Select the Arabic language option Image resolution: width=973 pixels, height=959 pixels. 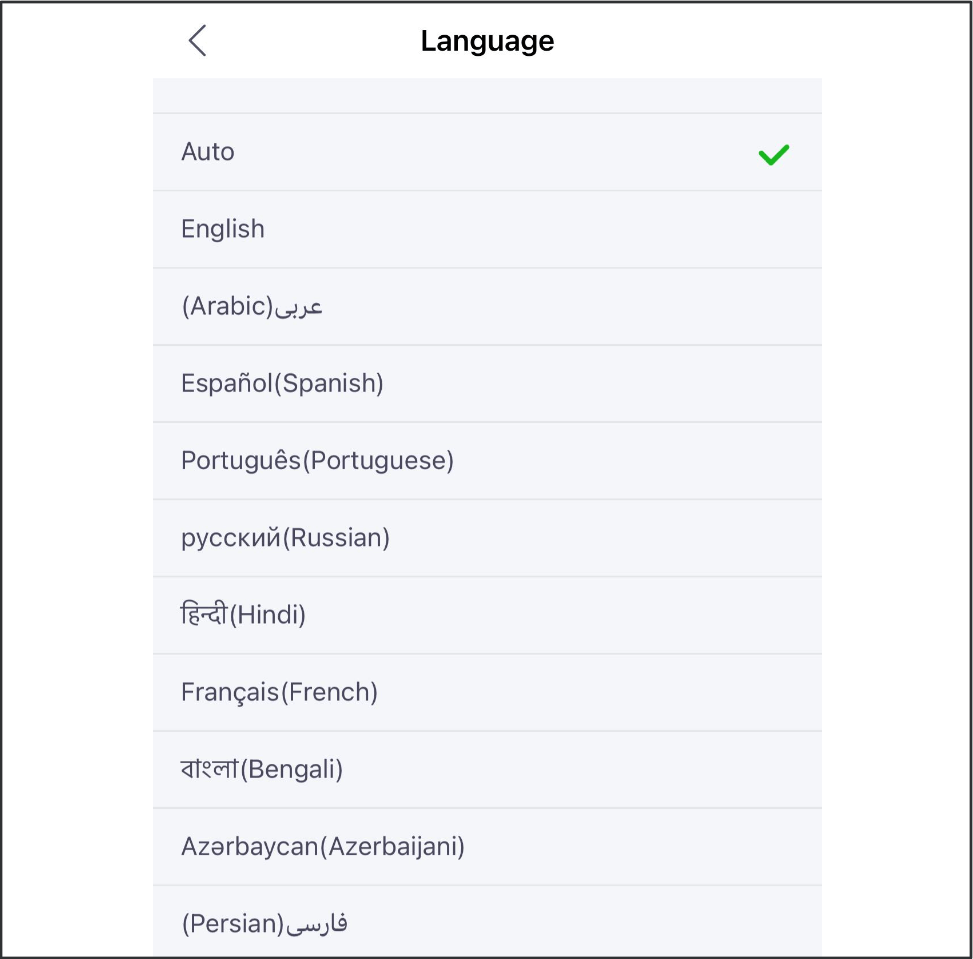[x=487, y=307]
